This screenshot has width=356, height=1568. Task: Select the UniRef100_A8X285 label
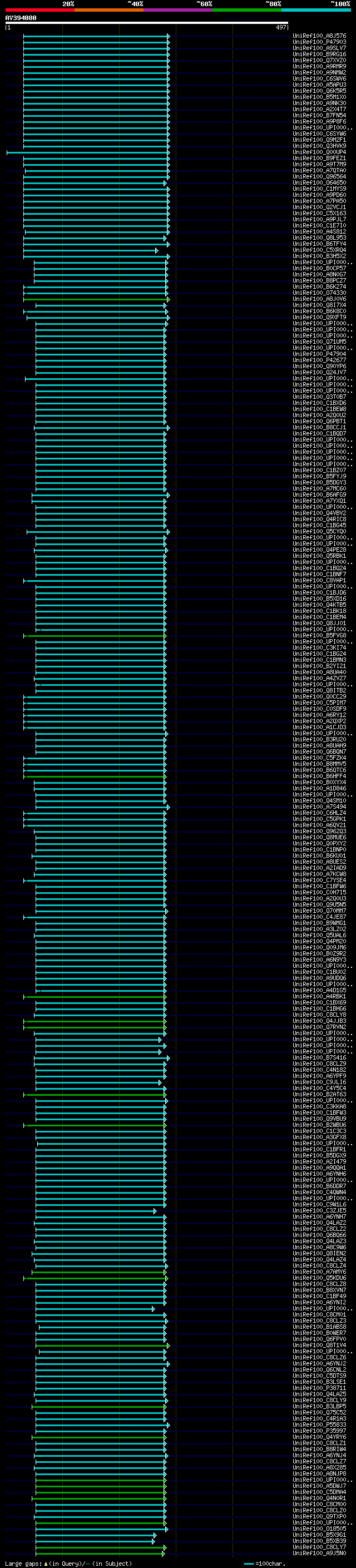coord(319,1467)
